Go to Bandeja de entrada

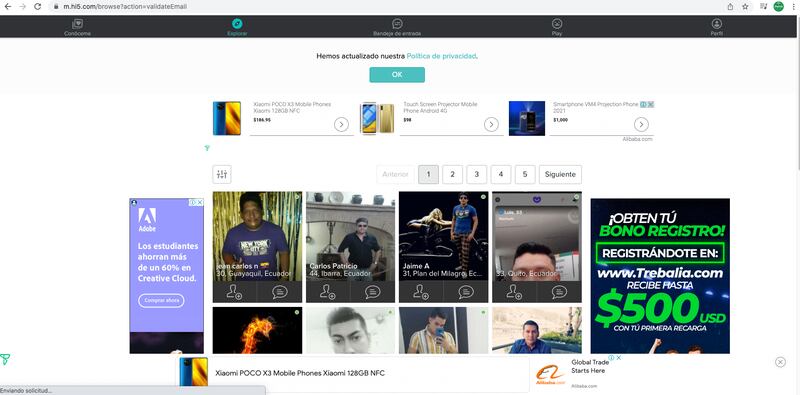pyautogui.click(x=397, y=27)
